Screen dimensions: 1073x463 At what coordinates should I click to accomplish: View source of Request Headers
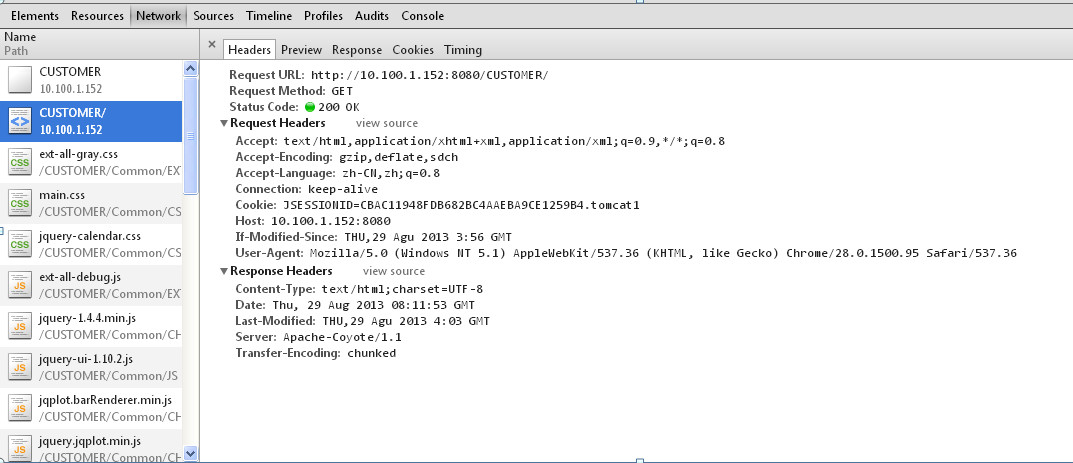pyautogui.click(x=387, y=124)
